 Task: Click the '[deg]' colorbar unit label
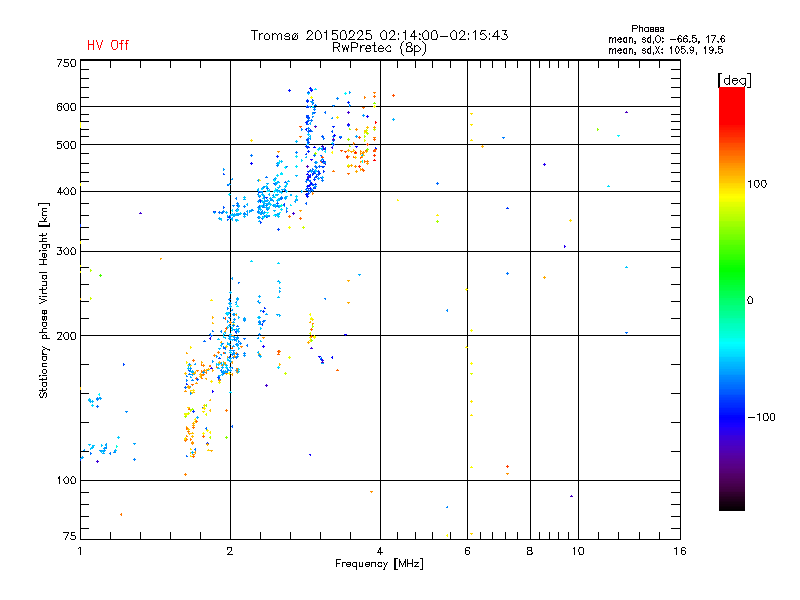(734, 80)
